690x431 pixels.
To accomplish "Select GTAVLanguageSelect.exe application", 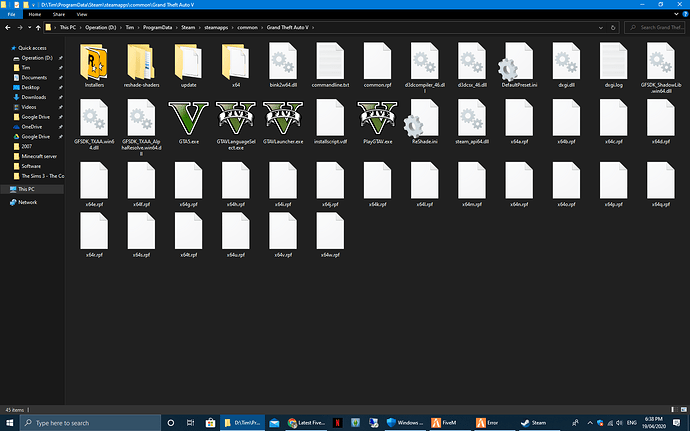I will 236,125.
